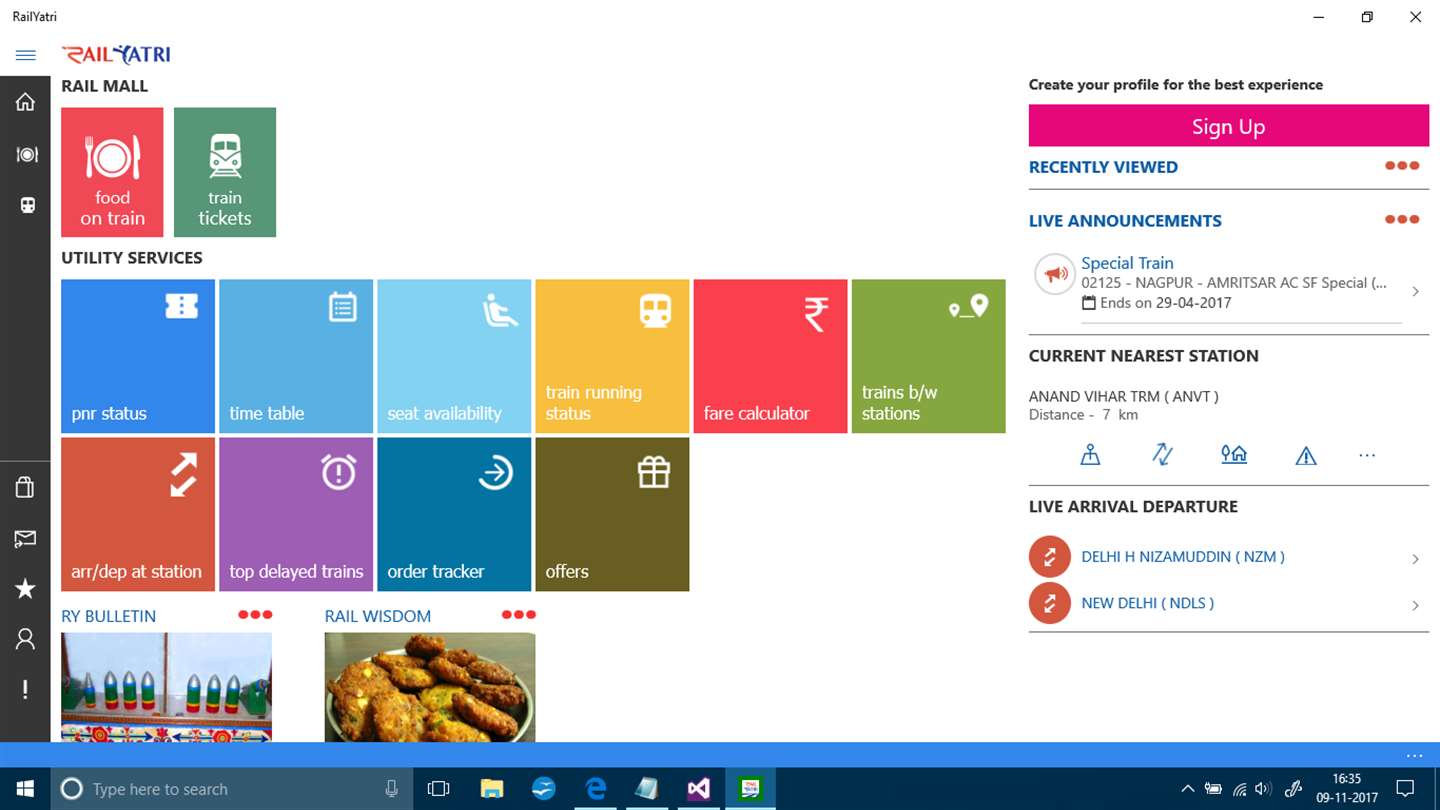
Task: Click the New Delhi arrival departure red icon
Action: (x=1050, y=603)
